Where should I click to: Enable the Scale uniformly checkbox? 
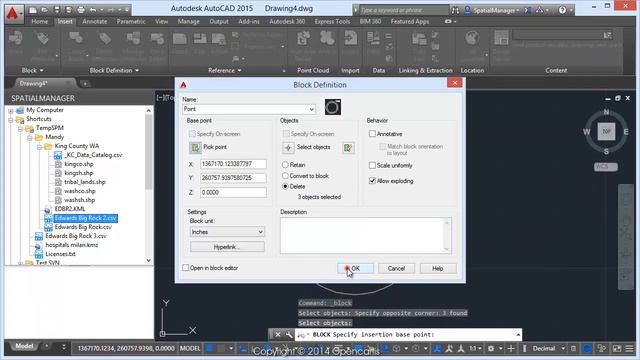click(372, 165)
